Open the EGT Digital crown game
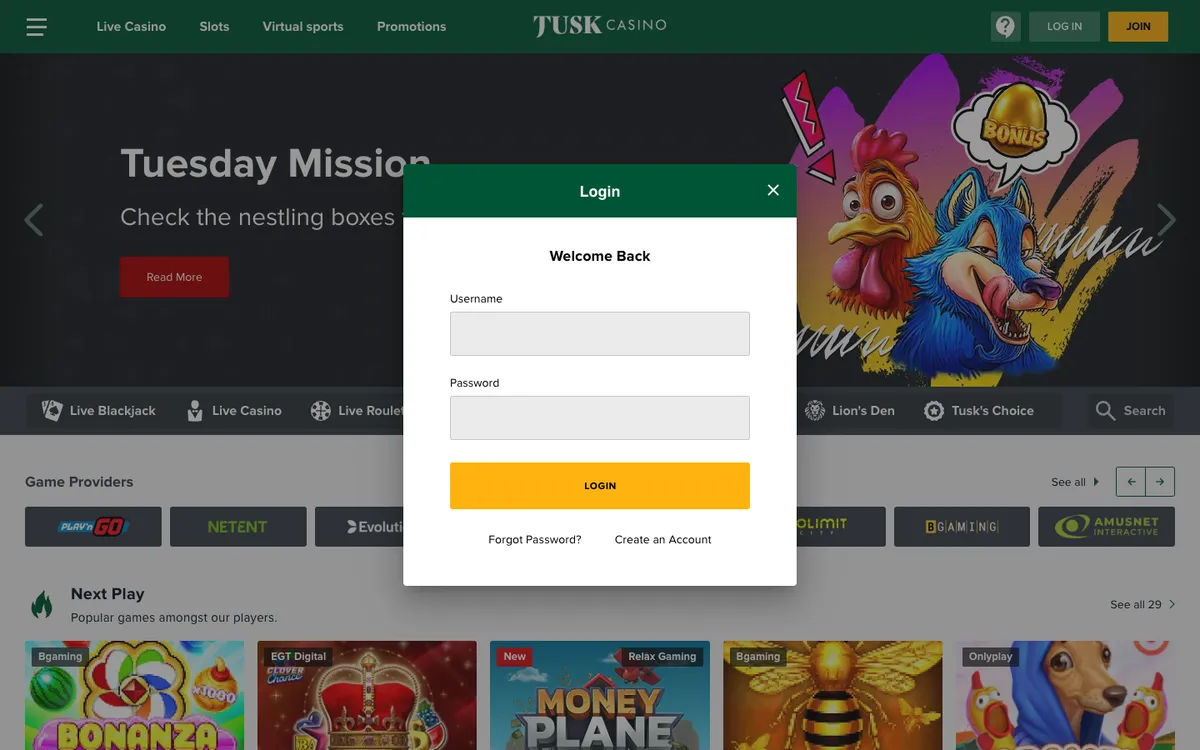The width and height of the screenshot is (1200, 750). pyautogui.click(x=367, y=696)
